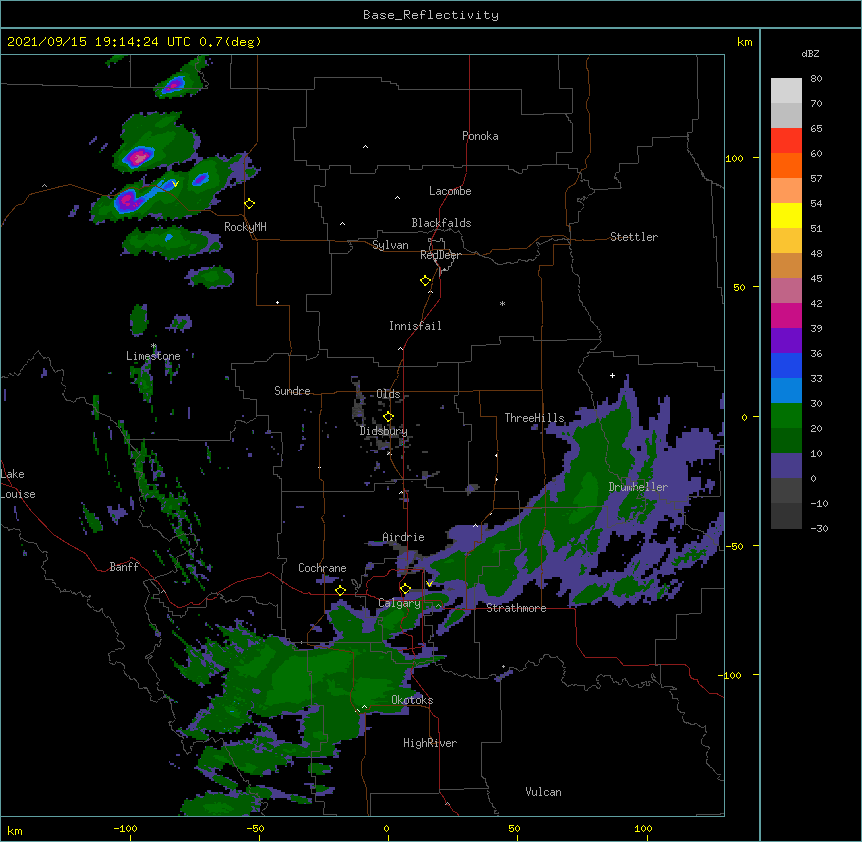Click the Sundre city label
The width and height of the screenshot is (862, 842).
click(292, 391)
